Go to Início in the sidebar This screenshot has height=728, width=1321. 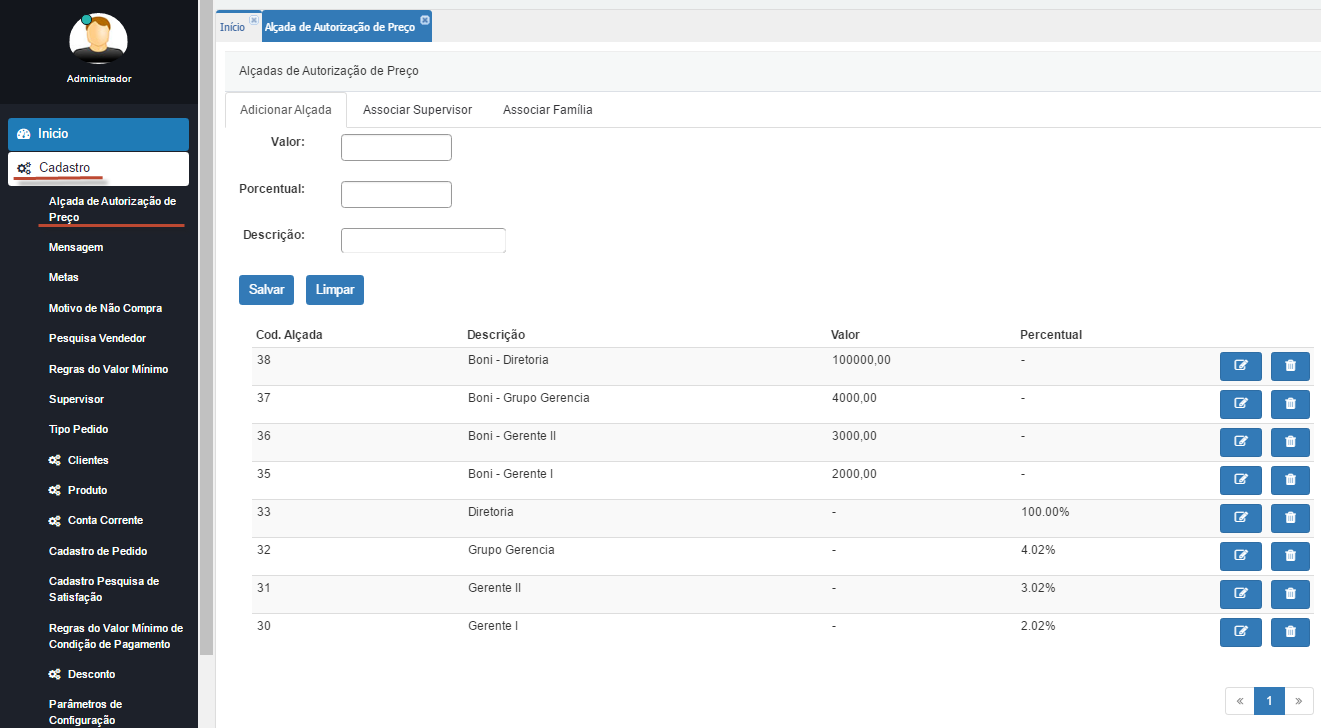tap(98, 134)
